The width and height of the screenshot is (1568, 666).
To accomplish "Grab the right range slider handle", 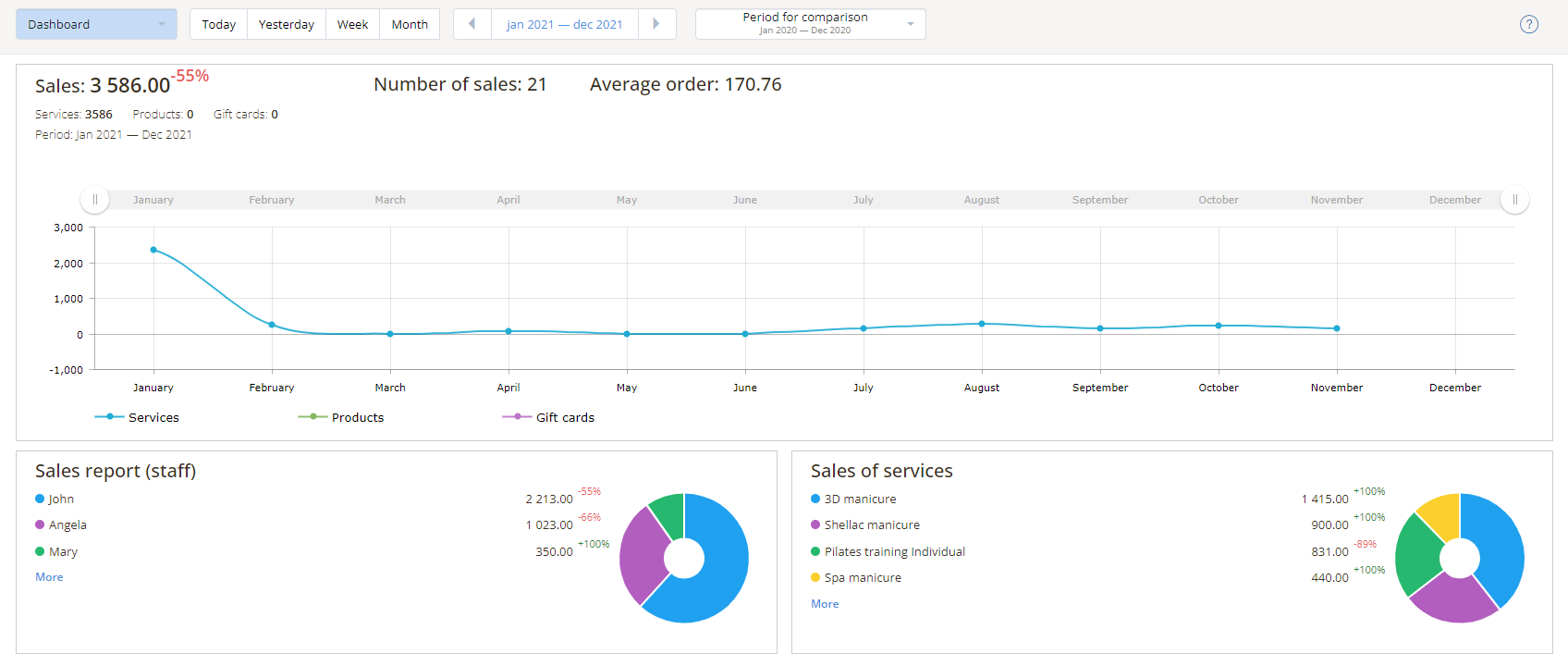I will point(1514,200).
